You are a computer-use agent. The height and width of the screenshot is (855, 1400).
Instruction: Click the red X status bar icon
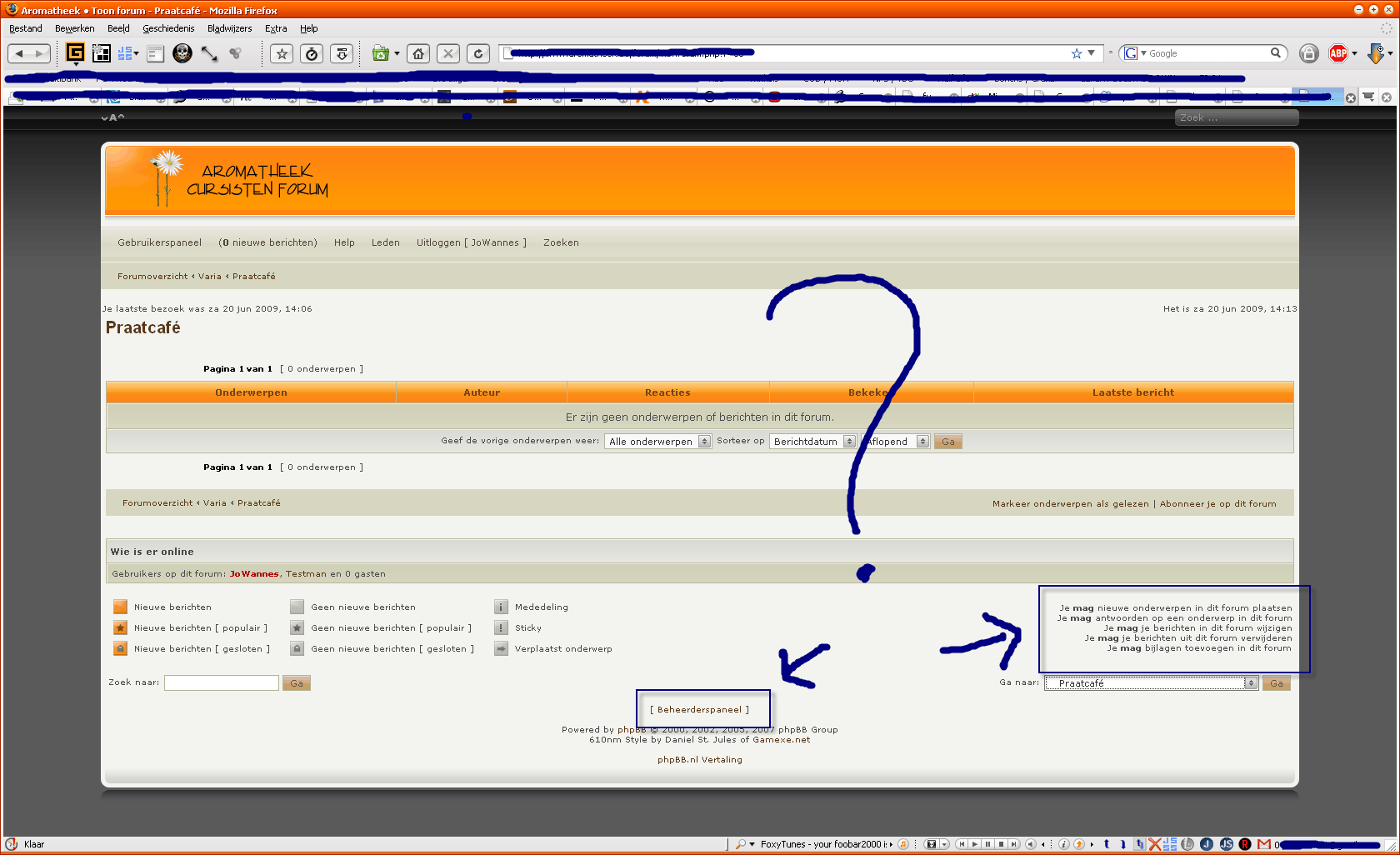(x=1154, y=844)
